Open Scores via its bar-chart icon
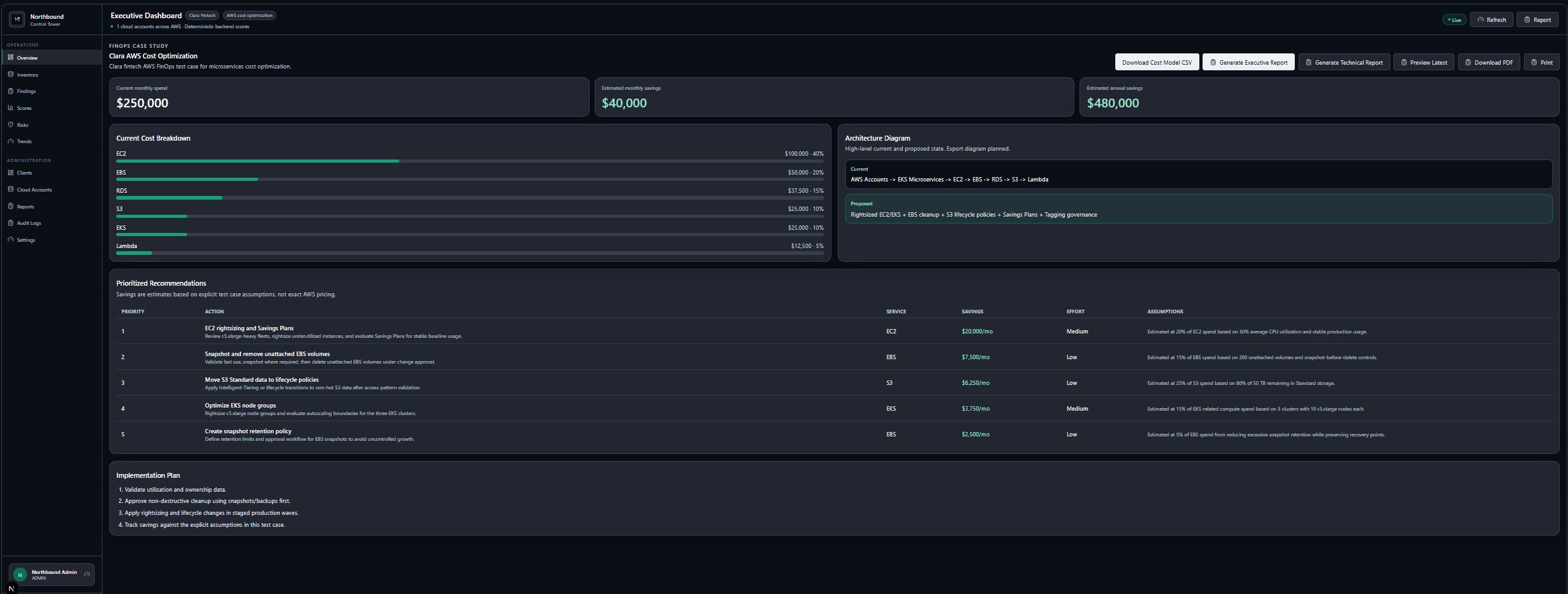 pos(11,107)
